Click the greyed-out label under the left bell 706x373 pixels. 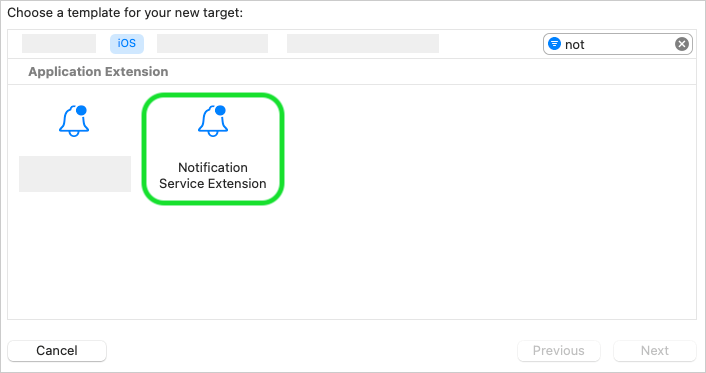75,174
